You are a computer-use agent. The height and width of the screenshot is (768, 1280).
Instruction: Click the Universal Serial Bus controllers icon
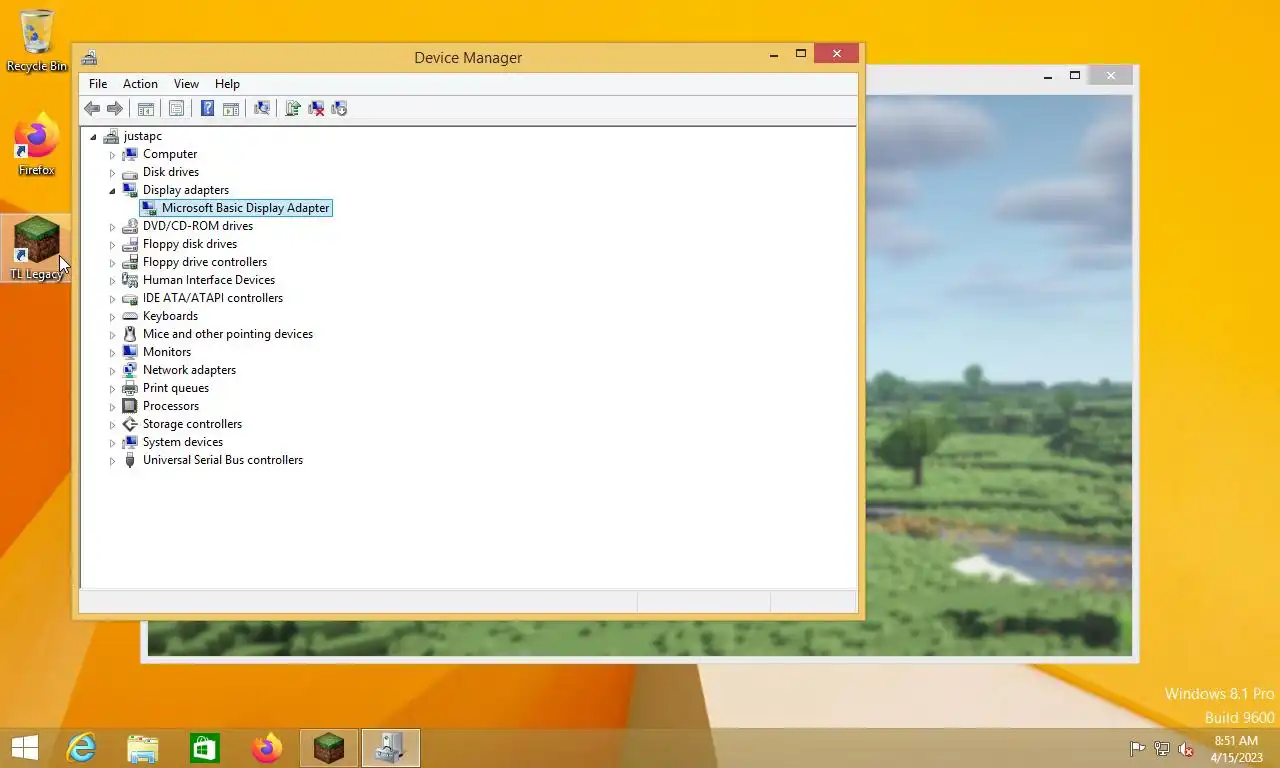coord(129,460)
